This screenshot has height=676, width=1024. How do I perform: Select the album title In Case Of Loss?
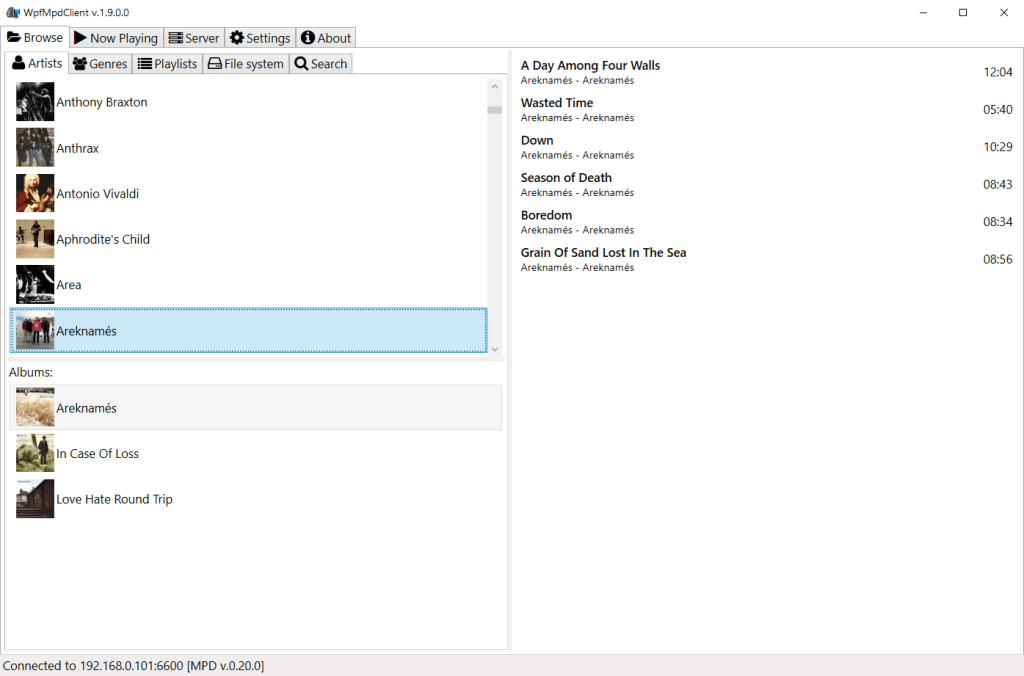coord(97,453)
